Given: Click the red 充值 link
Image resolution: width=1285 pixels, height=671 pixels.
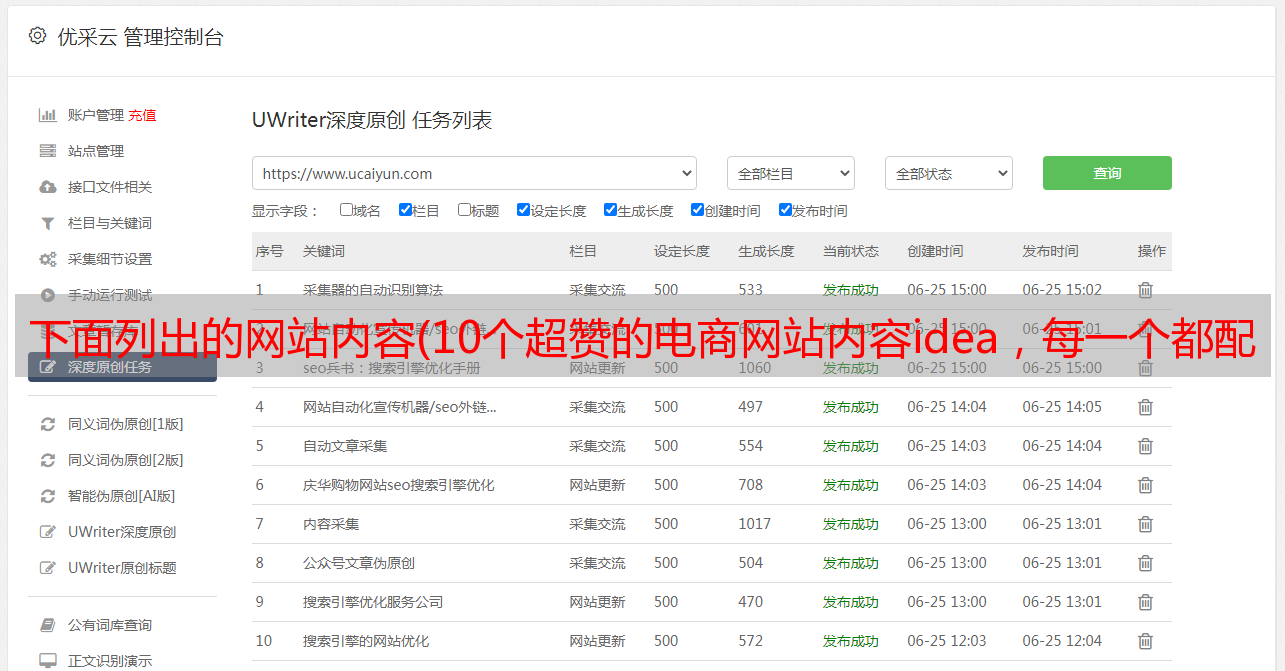Looking at the screenshot, I should (x=142, y=115).
